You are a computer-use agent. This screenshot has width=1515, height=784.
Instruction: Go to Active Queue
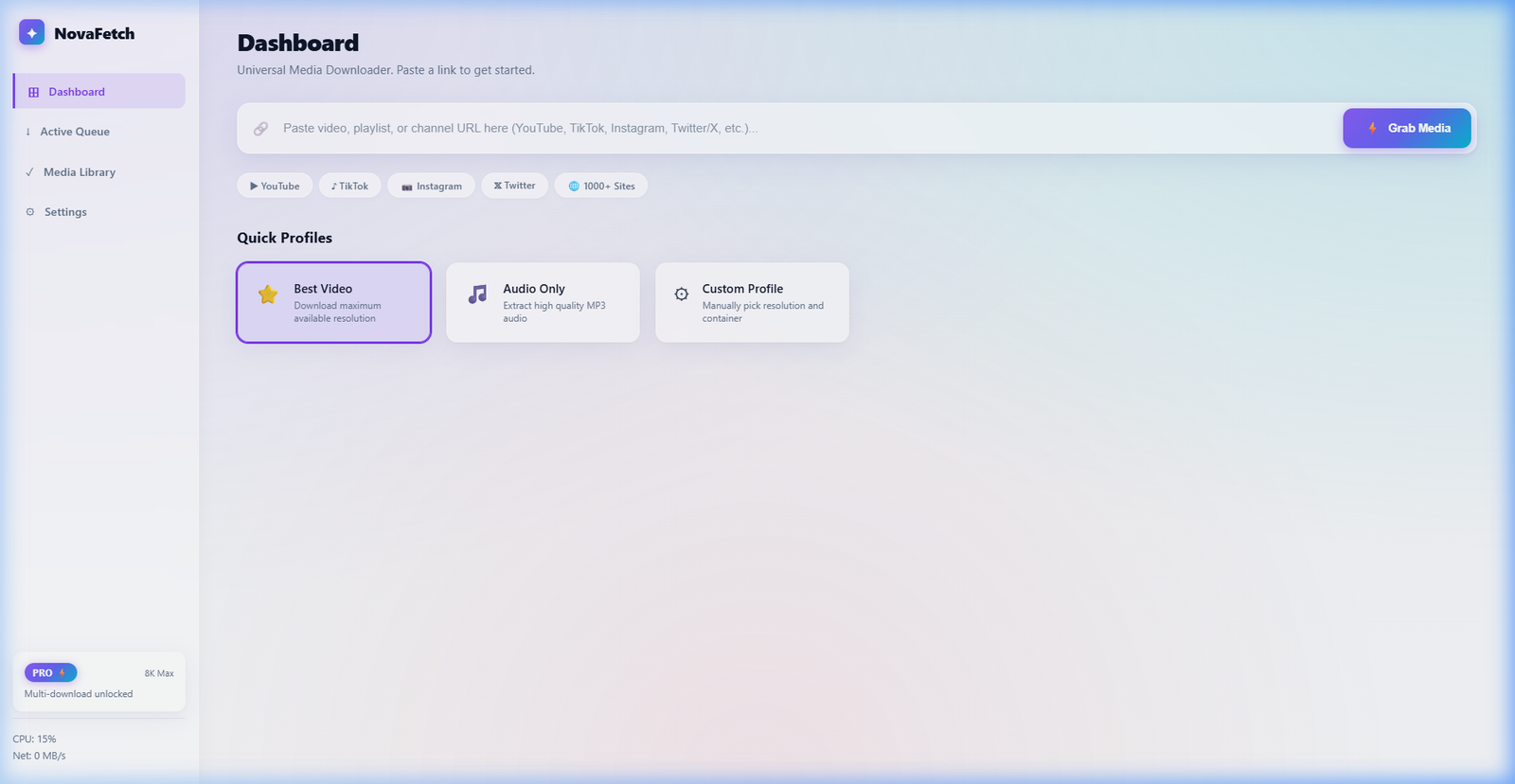click(99, 132)
